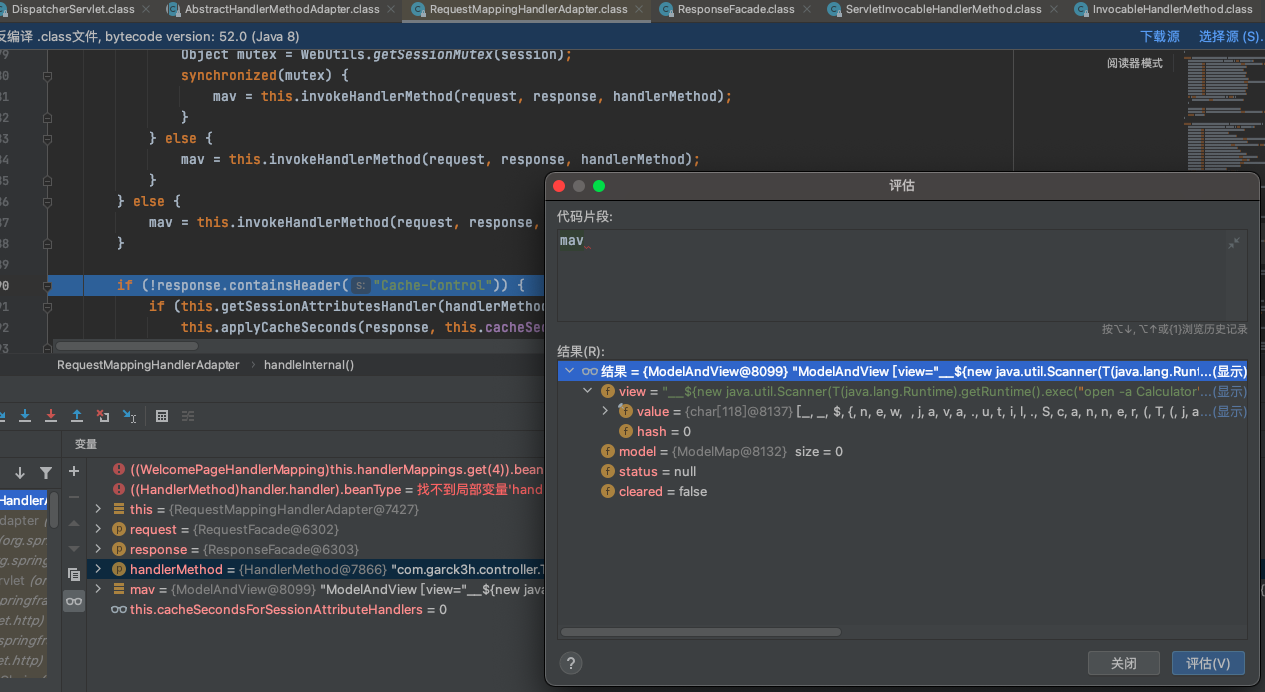Click the code snippet input containing mav
This screenshot has height=692, width=1265.
click(x=900, y=275)
